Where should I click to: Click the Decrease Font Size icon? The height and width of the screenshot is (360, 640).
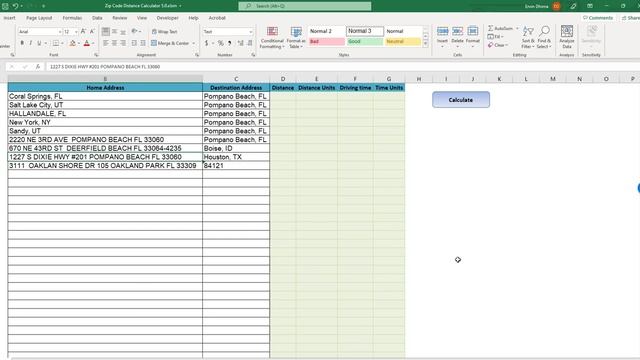coord(92,31)
